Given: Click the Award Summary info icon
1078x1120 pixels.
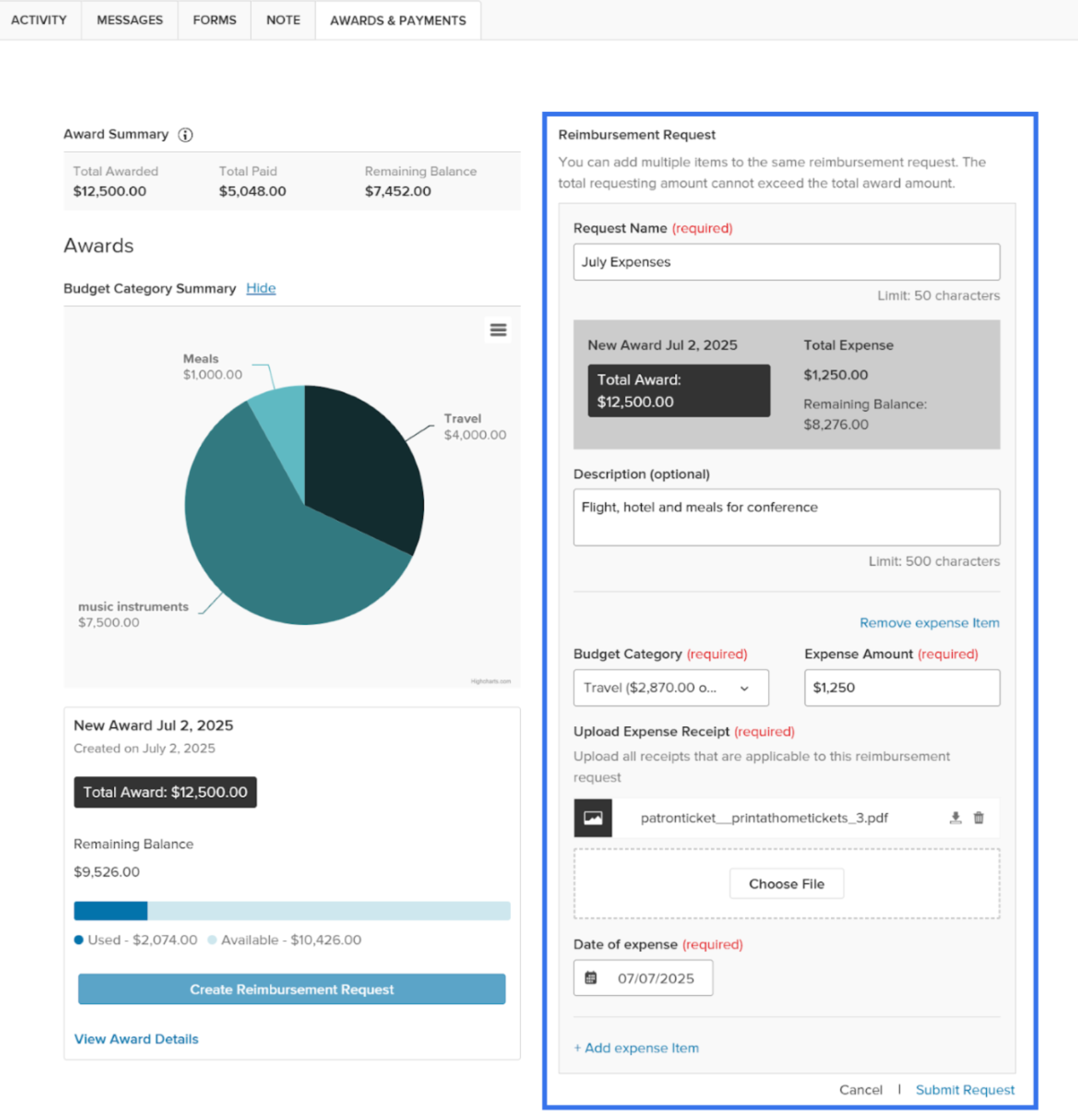Looking at the screenshot, I should pos(185,135).
